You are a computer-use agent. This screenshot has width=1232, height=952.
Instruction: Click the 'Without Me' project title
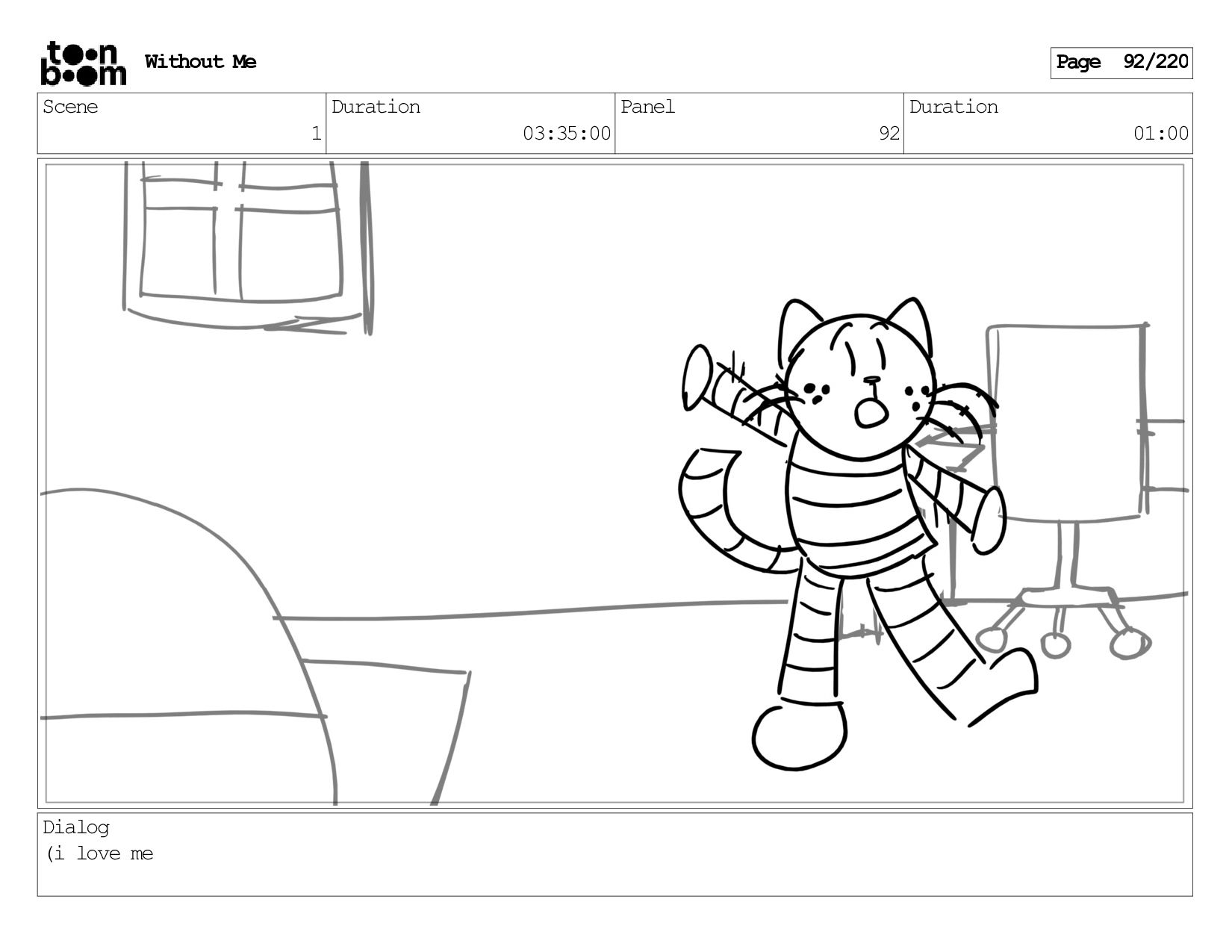click(x=200, y=62)
